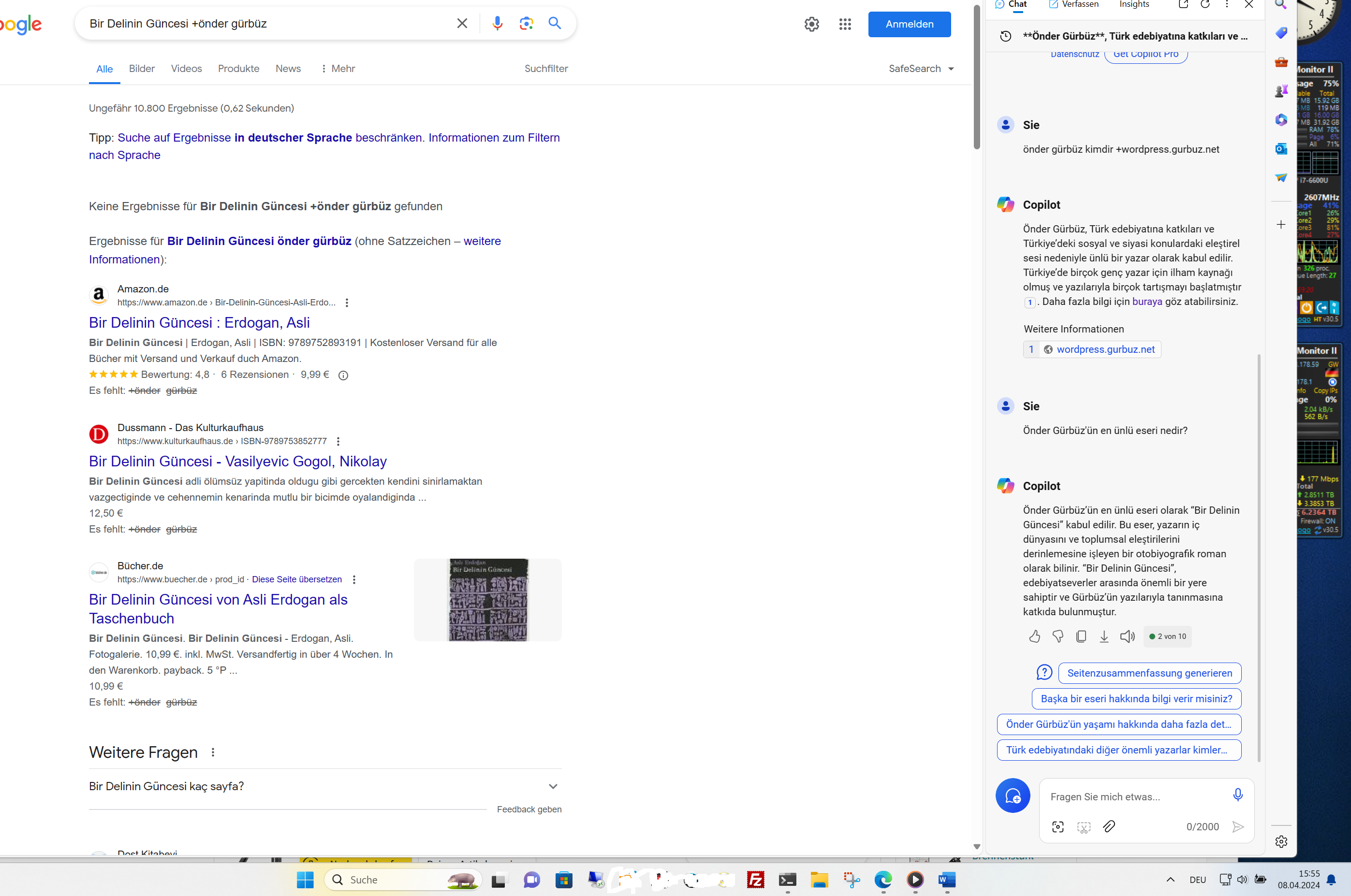The width and height of the screenshot is (1351, 896).
Task: Open Amazon result Bir Delinin Güncesi : Erdogan, Asli
Action: click(199, 323)
